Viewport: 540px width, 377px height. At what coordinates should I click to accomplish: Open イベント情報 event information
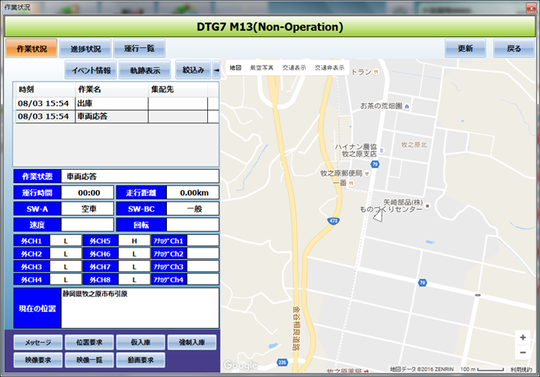pos(91,70)
